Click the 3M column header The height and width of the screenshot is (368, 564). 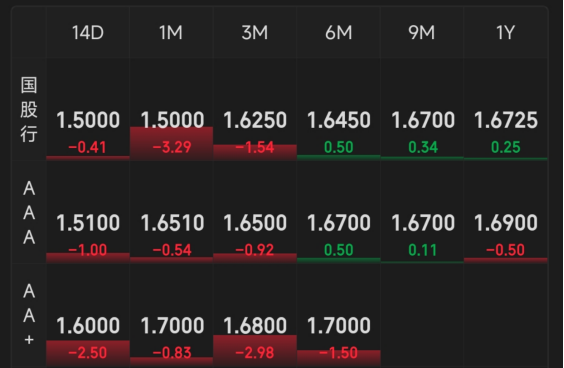pyautogui.click(x=255, y=33)
